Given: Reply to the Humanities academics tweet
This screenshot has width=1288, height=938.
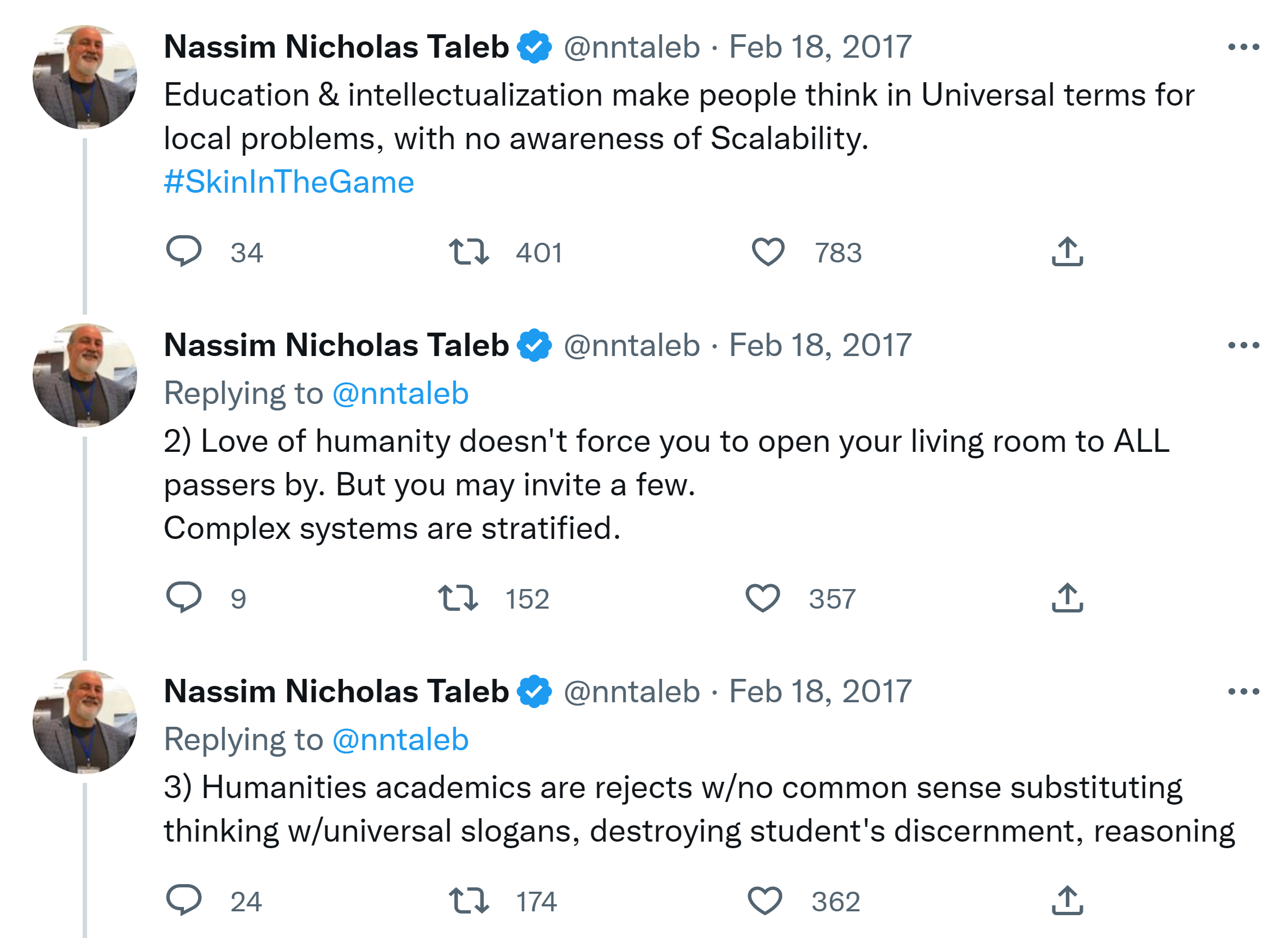Looking at the screenshot, I should (x=183, y=900).
